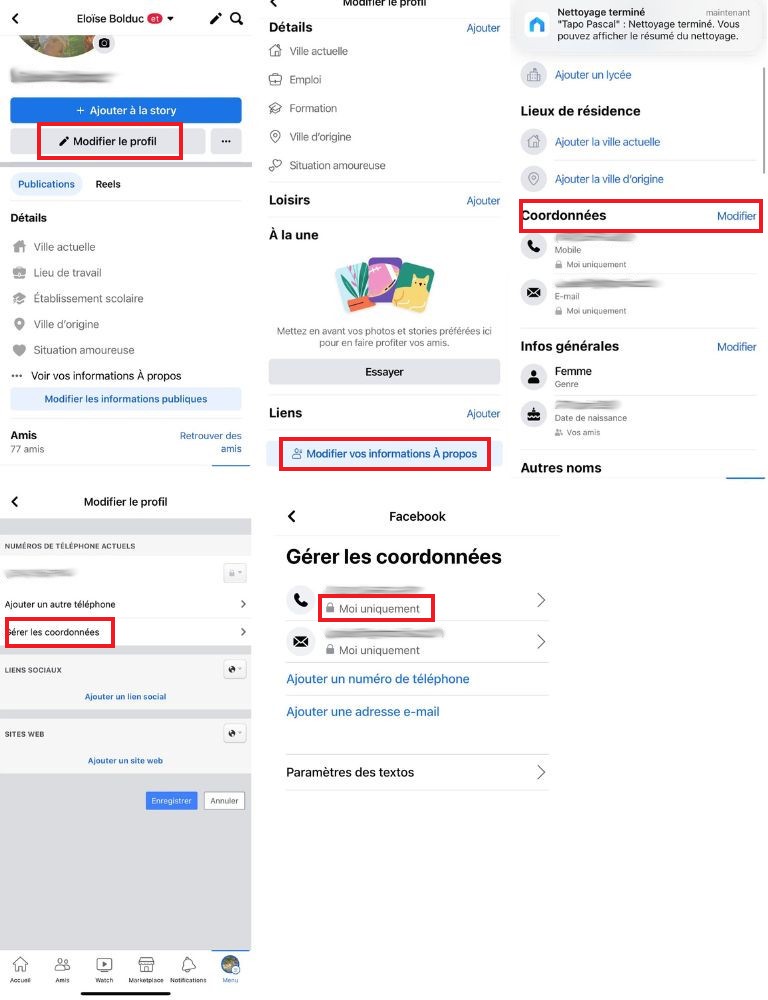Tap the pencil edit icon beside search
This screenshot has height=1000, width=768.
[216, 18]
